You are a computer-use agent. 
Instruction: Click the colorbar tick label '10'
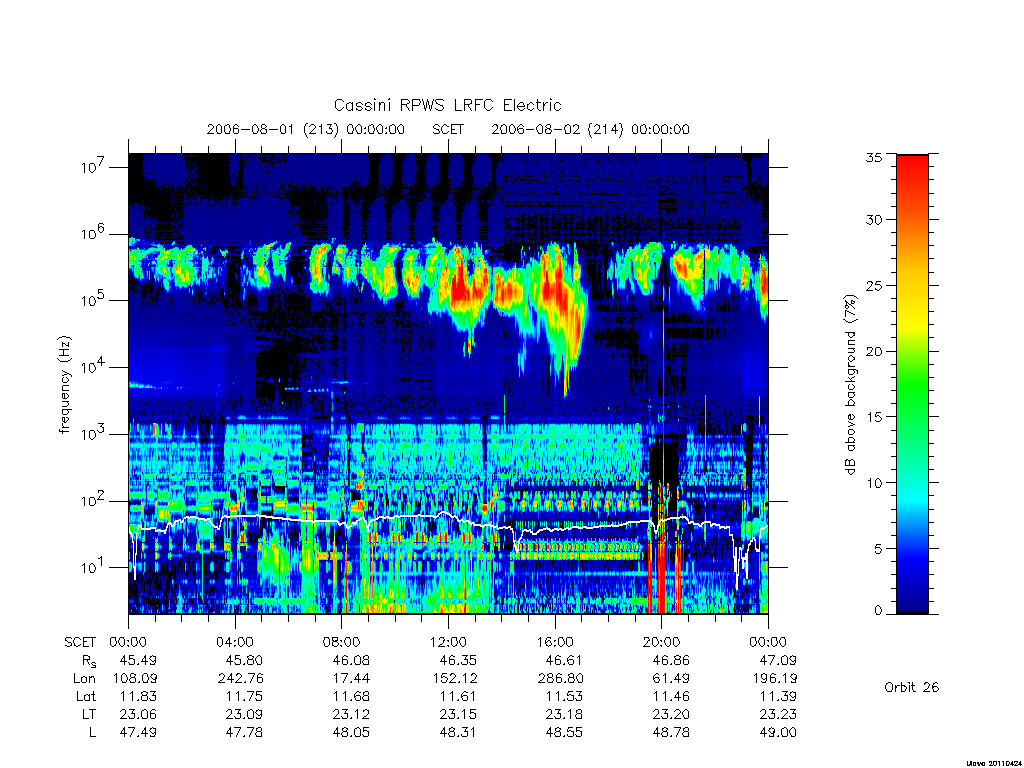tap(874, 483)
